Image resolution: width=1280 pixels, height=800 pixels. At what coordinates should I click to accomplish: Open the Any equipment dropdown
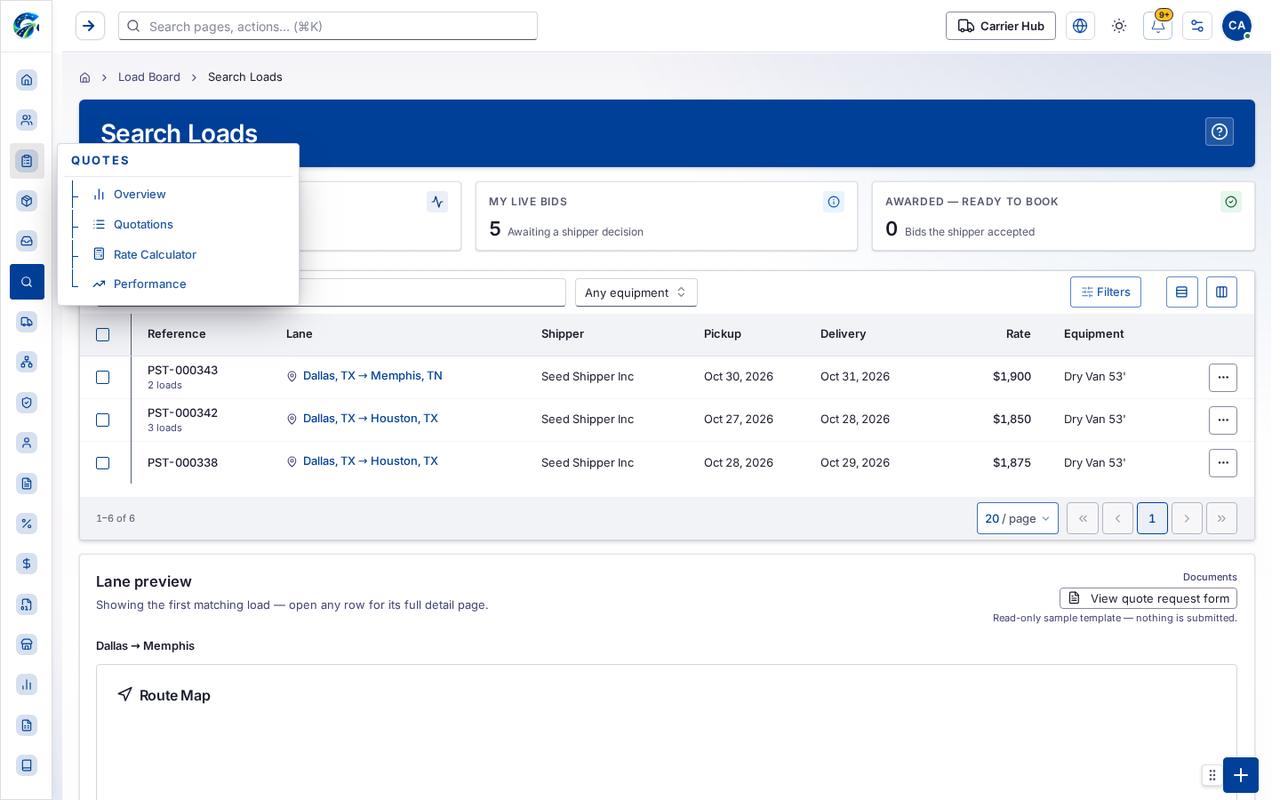coord(636,292)
